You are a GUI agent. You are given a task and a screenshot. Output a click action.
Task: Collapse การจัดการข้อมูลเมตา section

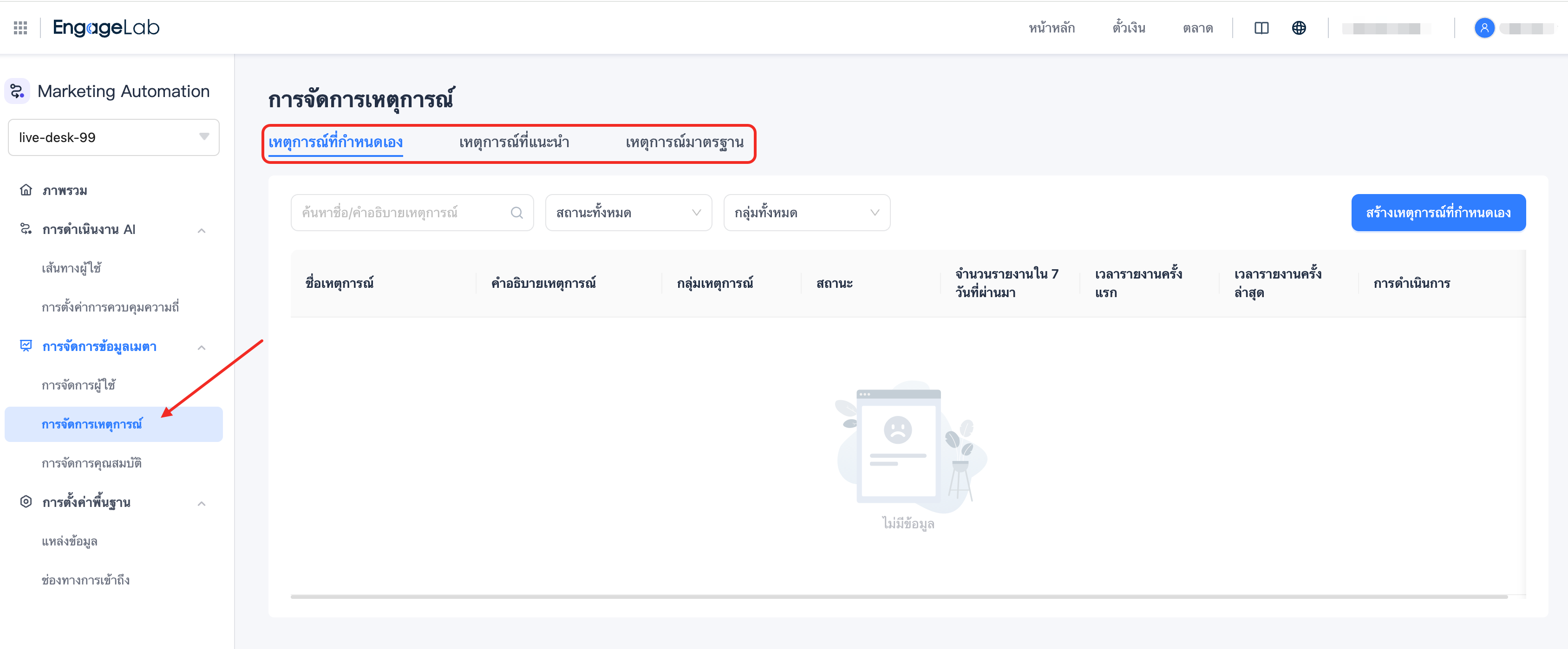201,347
